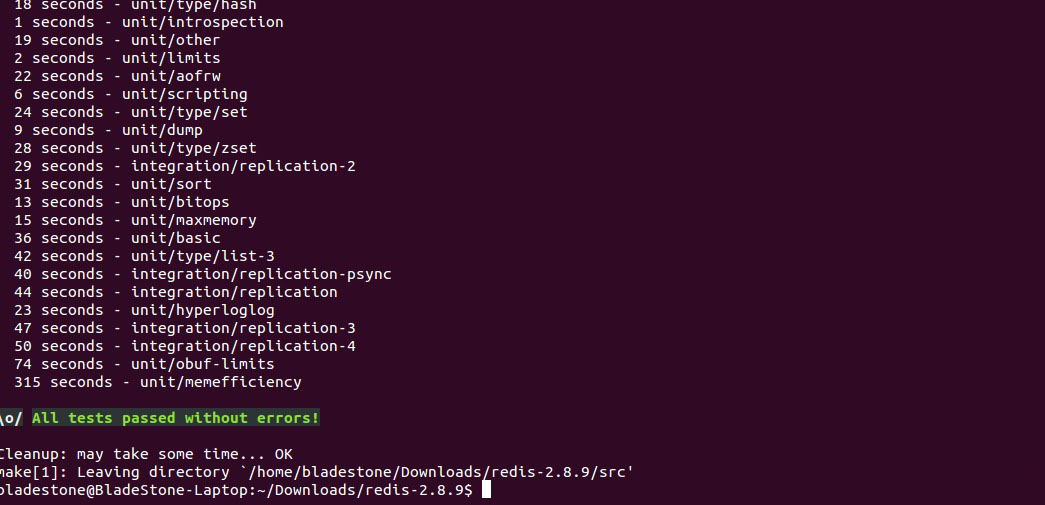
Task: Click the 'Cleanup: may take some time... OK' line
Action: [146, 454]
